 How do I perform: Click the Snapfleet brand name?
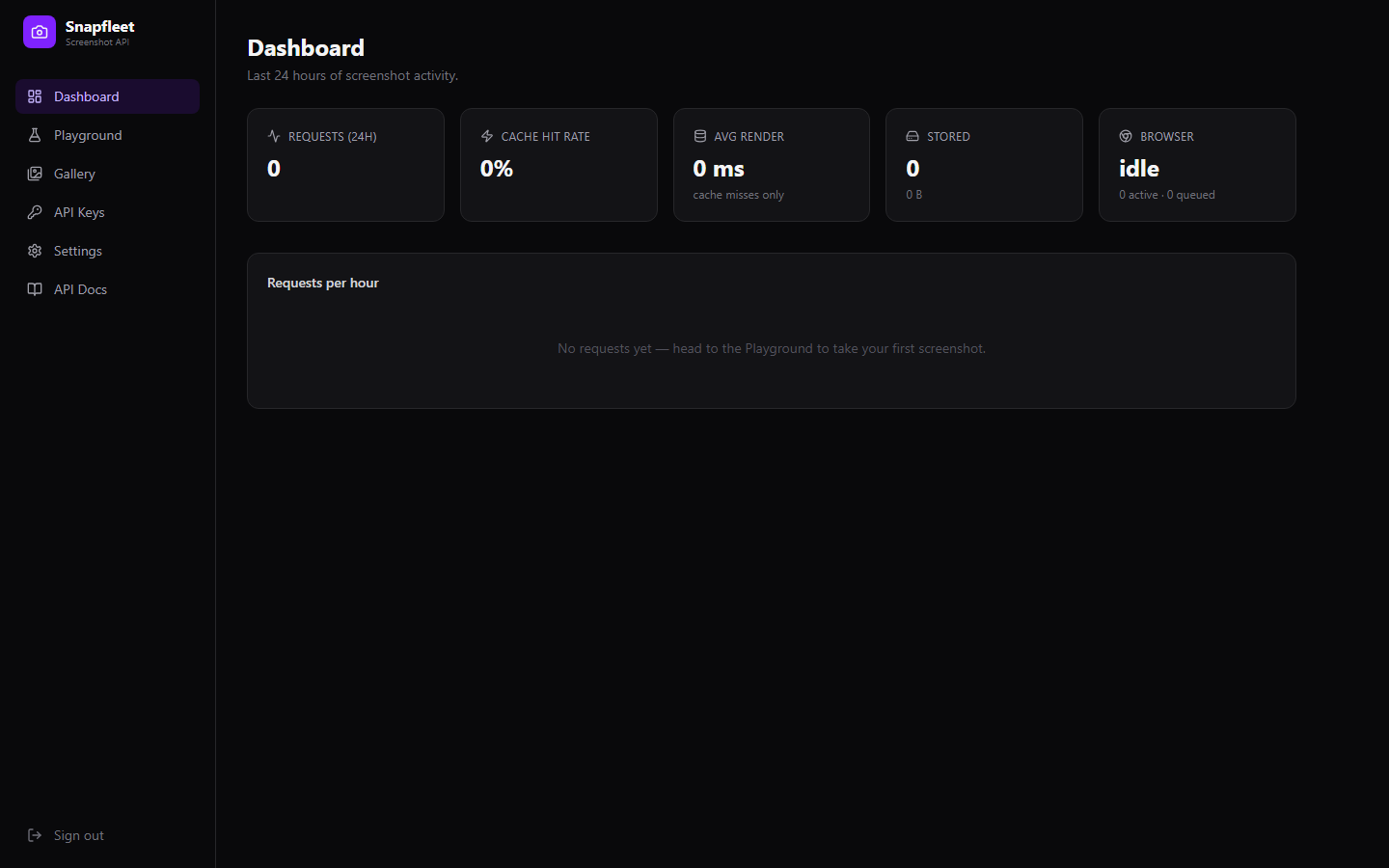(x=99, y=26)
